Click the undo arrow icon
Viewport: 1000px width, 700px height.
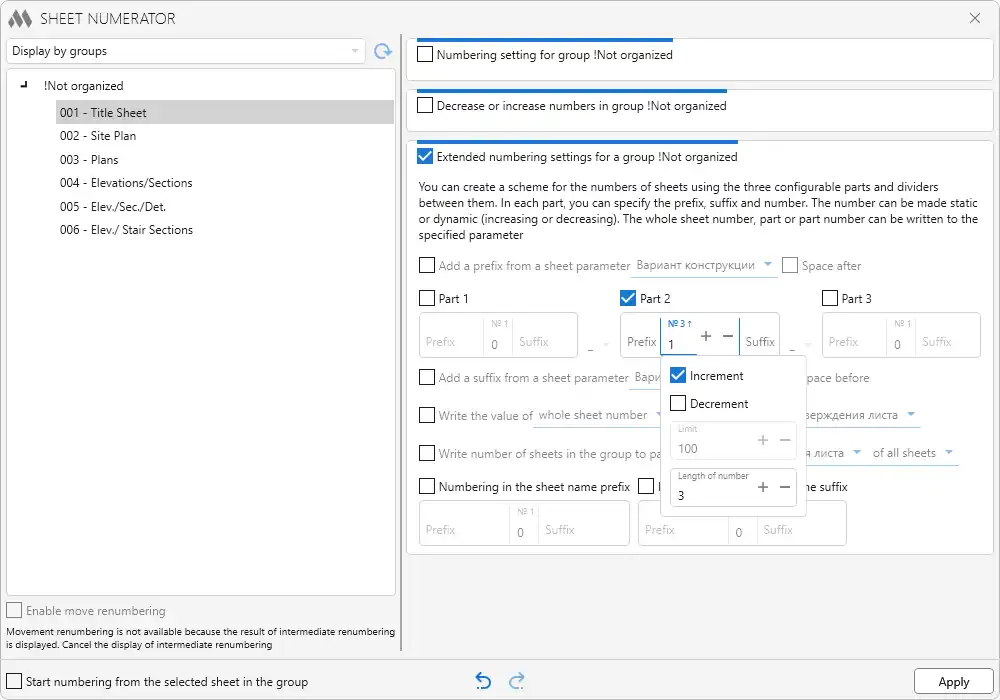point(483,681)
